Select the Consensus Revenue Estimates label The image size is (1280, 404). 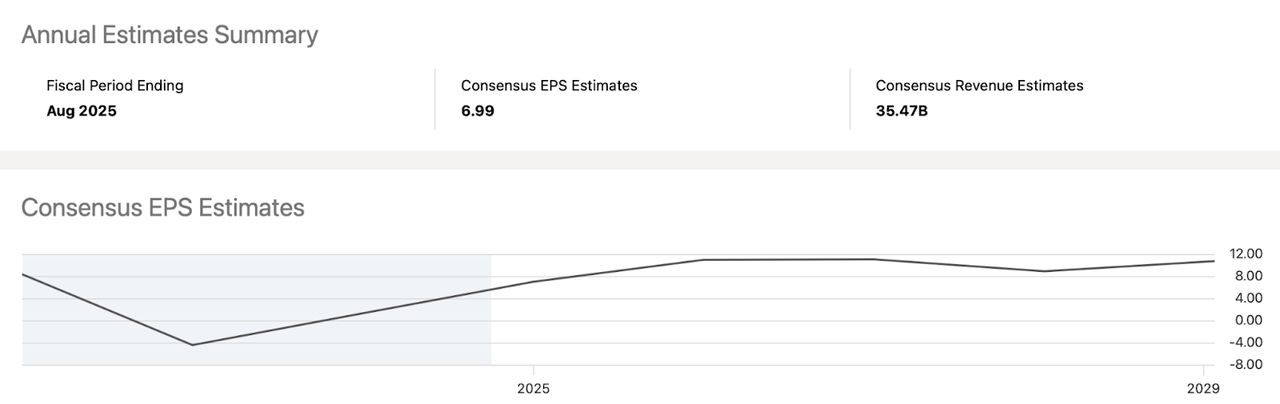[x=979, y=86]
